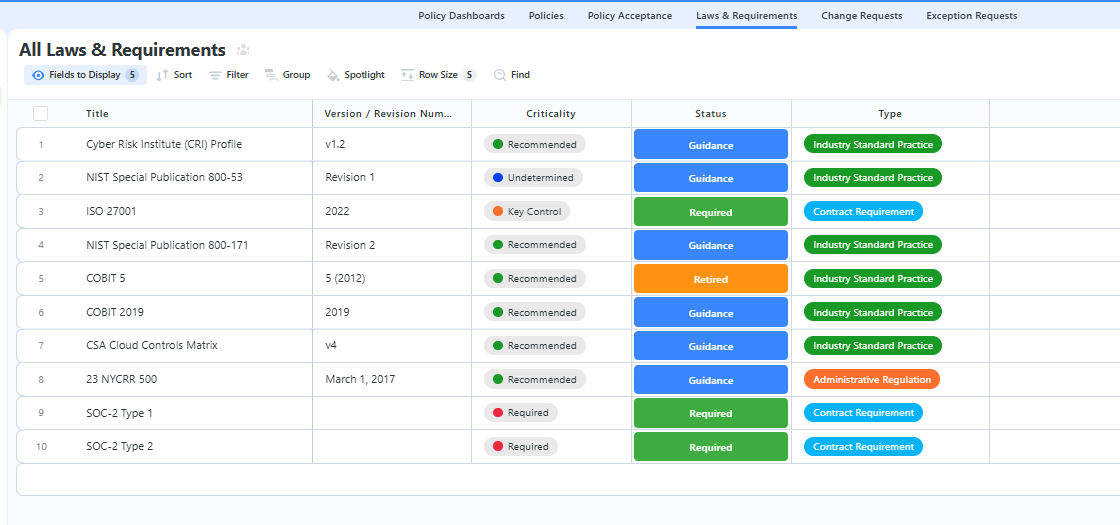This screenshot has width=1120, height=525.
Task: Click the Undetermined criticality tag
Action: (x=534, y=178)
